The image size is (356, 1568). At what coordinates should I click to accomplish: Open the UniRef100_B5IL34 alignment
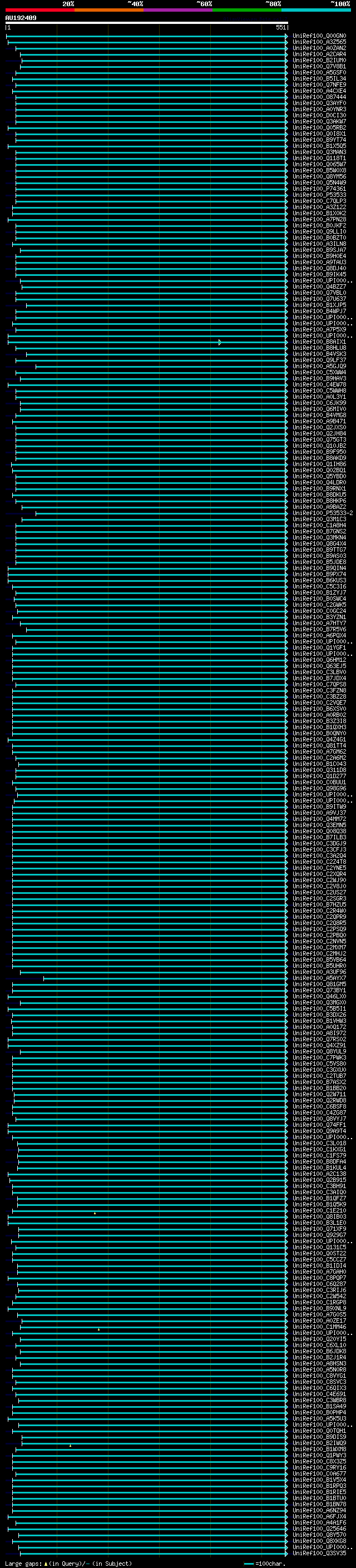click(x=319, y=78)
